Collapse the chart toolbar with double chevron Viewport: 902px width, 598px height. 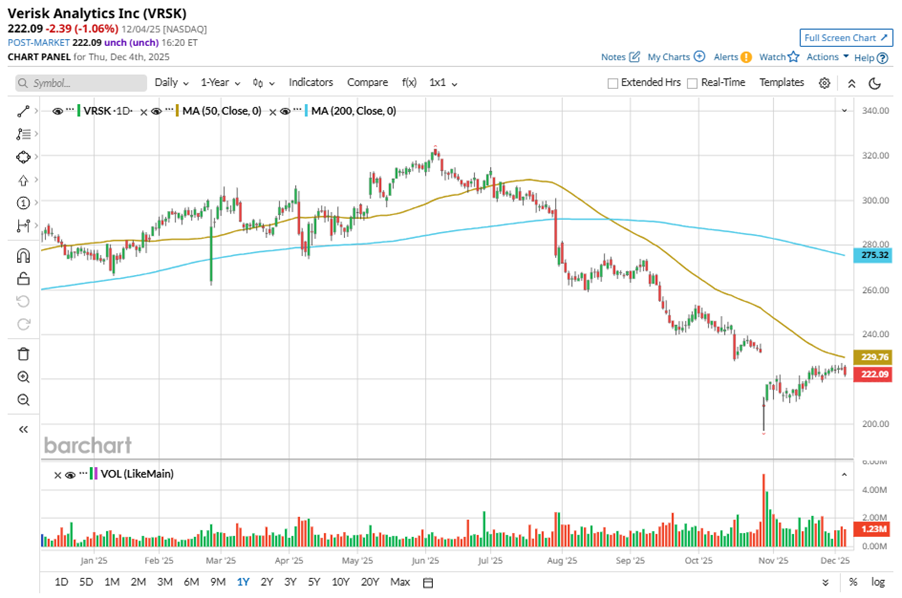pos(851,83)
